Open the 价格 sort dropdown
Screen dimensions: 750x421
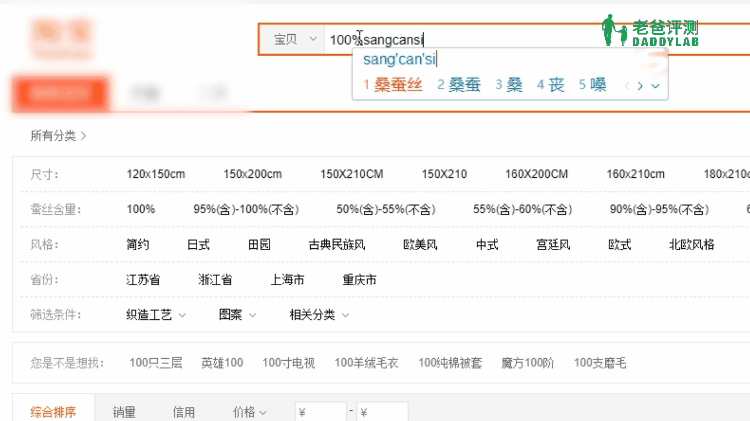249,411
